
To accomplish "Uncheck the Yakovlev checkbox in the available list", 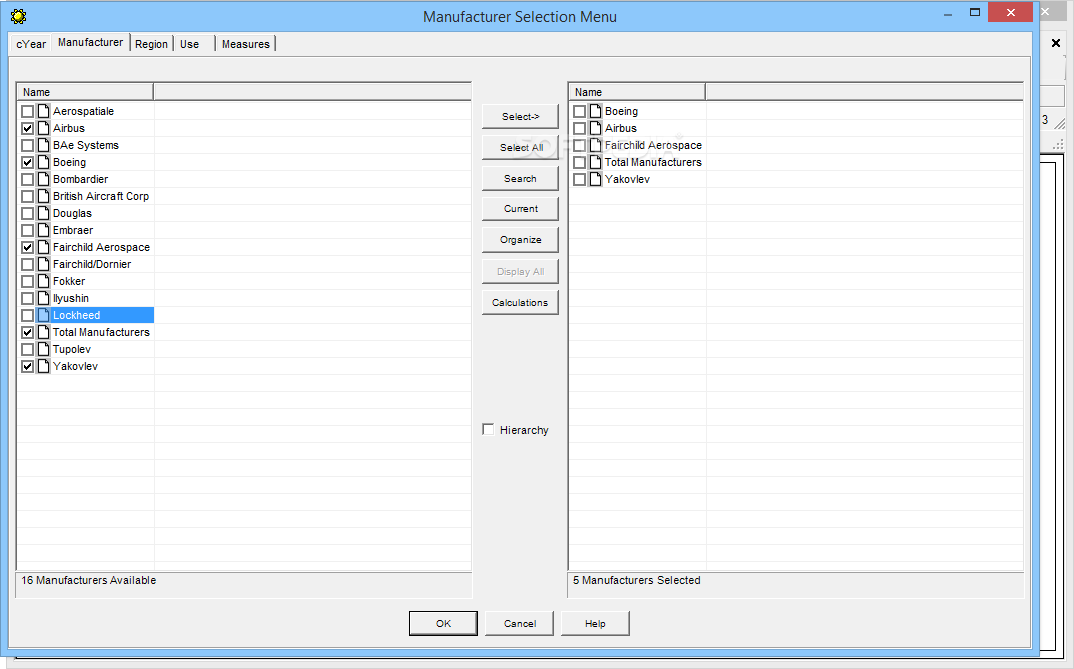I will point(27,366).
